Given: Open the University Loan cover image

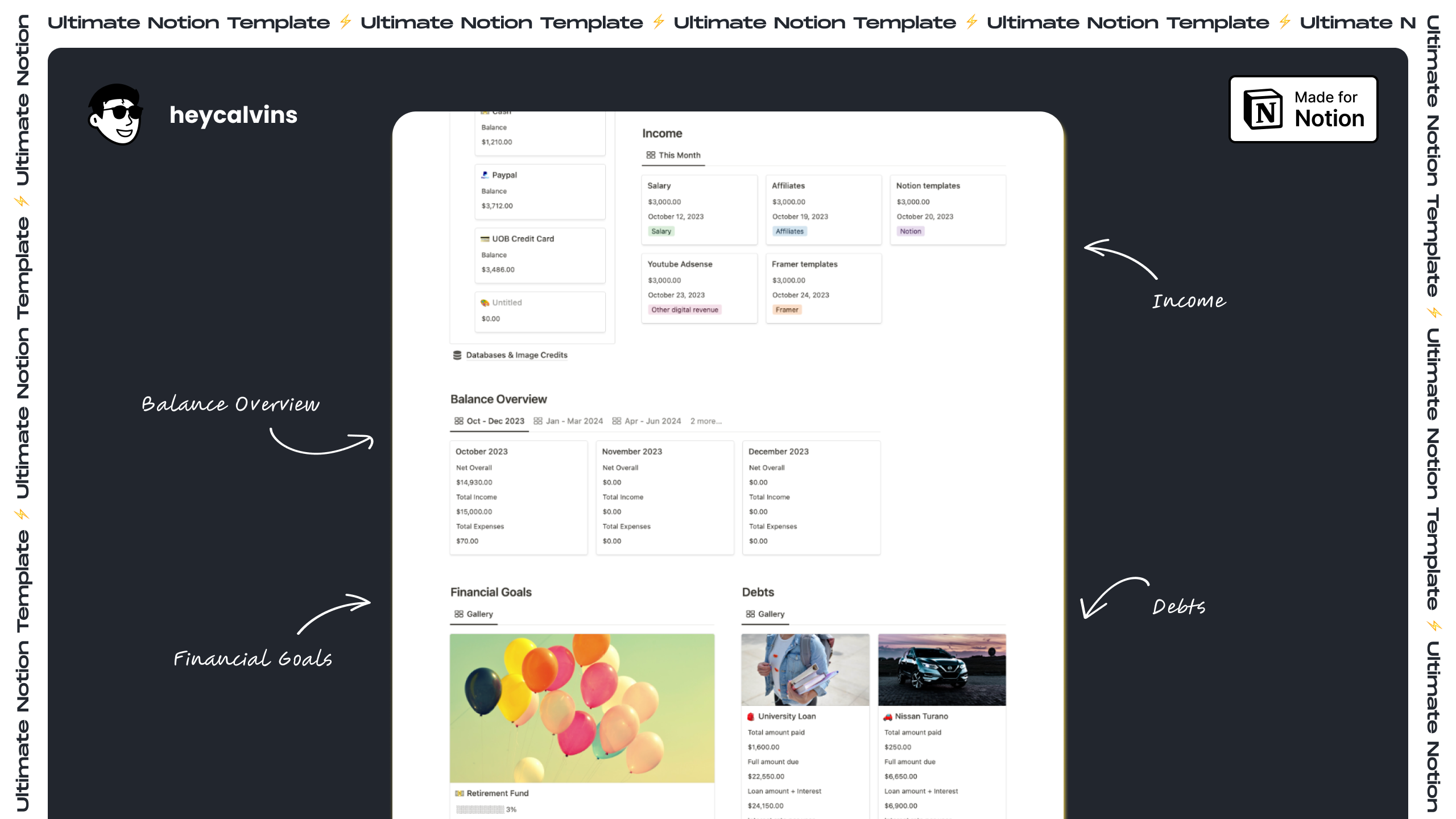Looking at the screenshot, I should point(805,670).
